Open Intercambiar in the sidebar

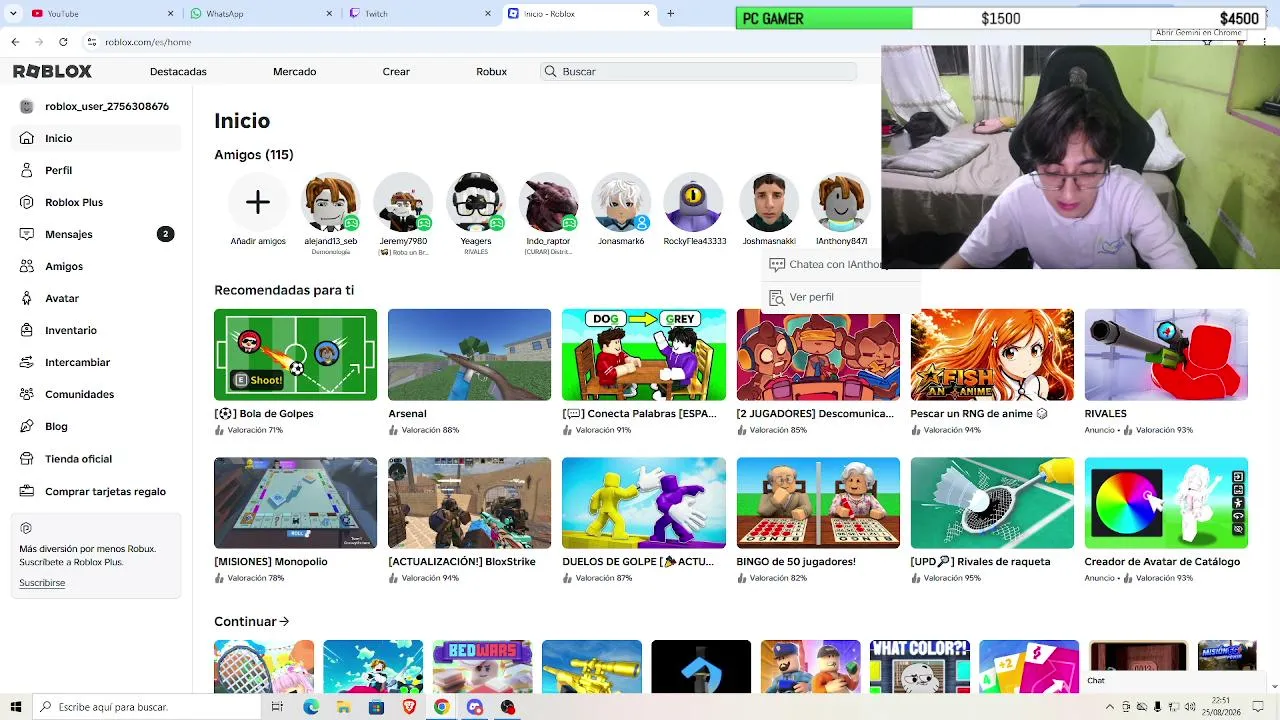[96, 362]
